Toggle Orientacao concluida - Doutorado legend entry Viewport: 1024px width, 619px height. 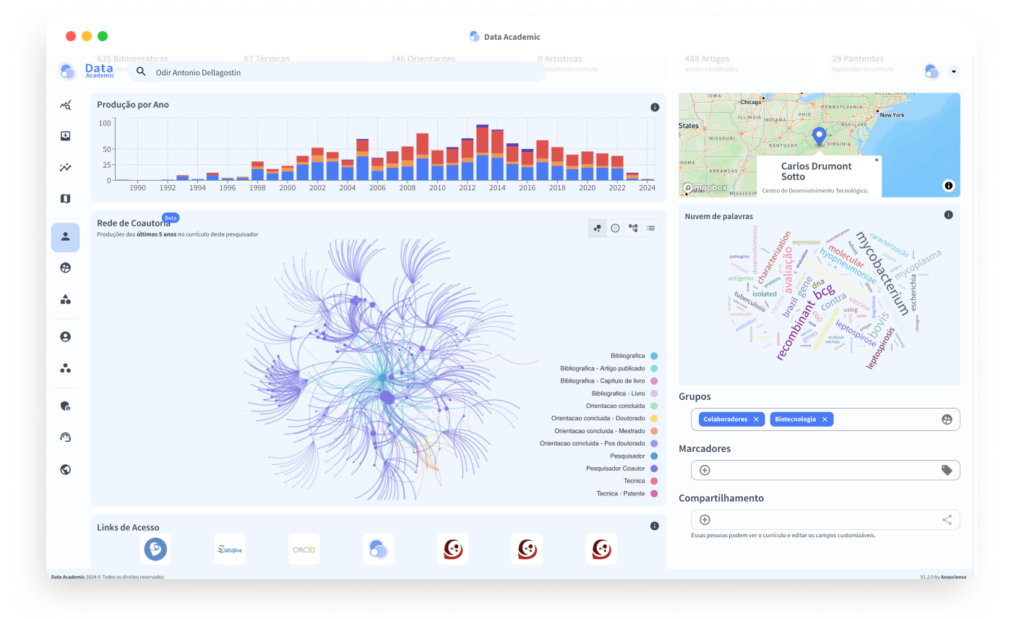[604, 419]
